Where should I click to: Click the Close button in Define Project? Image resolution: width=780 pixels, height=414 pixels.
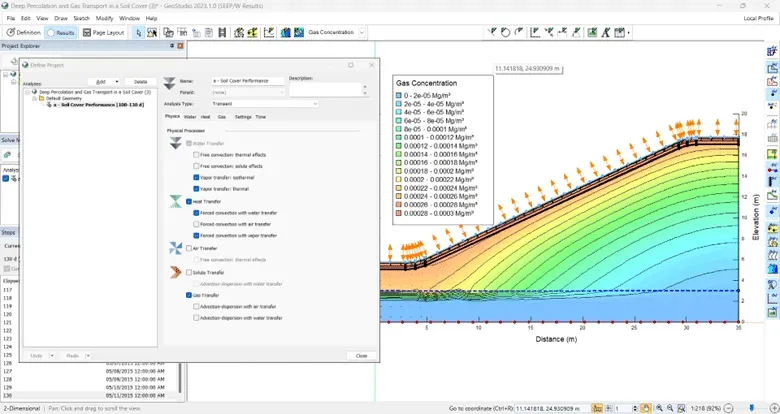(x=361, y=355)
